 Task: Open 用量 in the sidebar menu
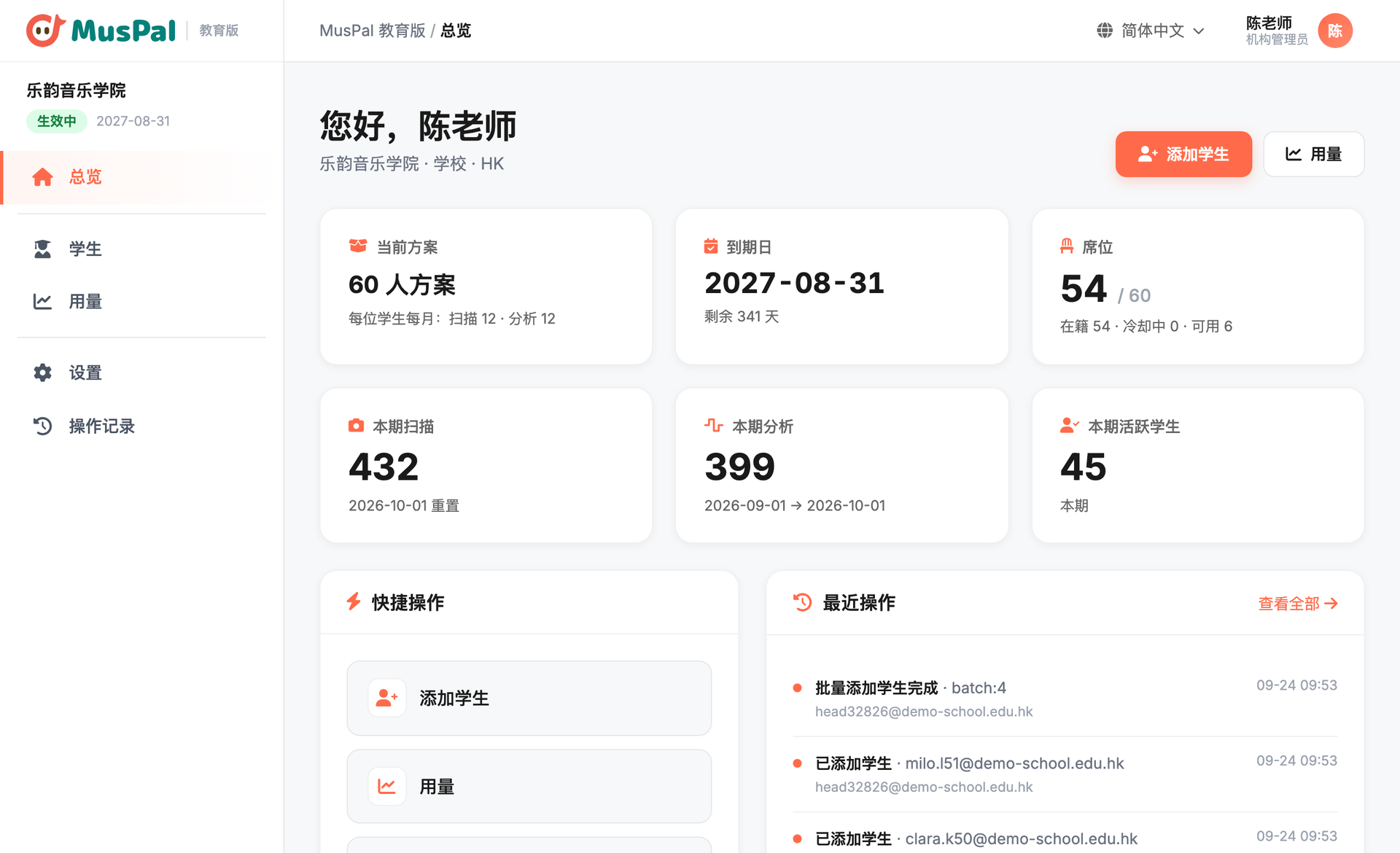coord(141,301)
